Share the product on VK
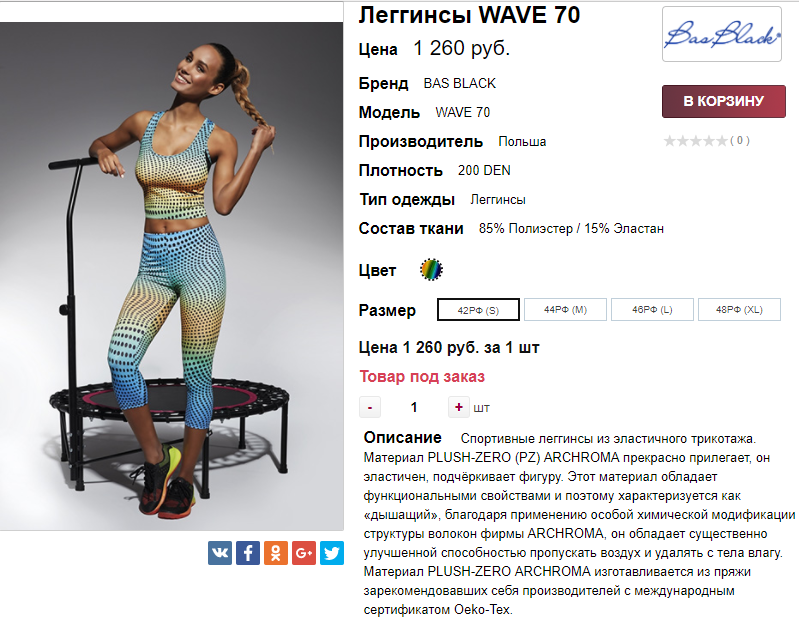The width and height of the screenshot is (799, 630). click(220, 553)
